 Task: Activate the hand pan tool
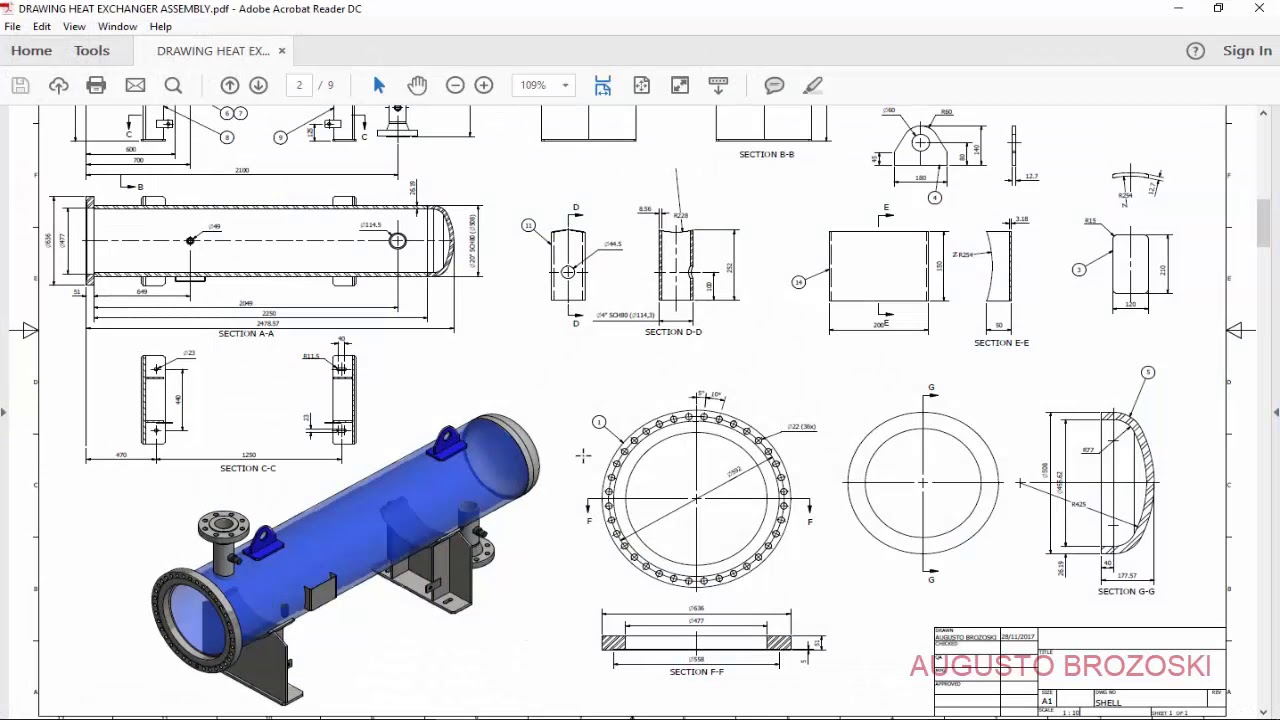point(417,85)
